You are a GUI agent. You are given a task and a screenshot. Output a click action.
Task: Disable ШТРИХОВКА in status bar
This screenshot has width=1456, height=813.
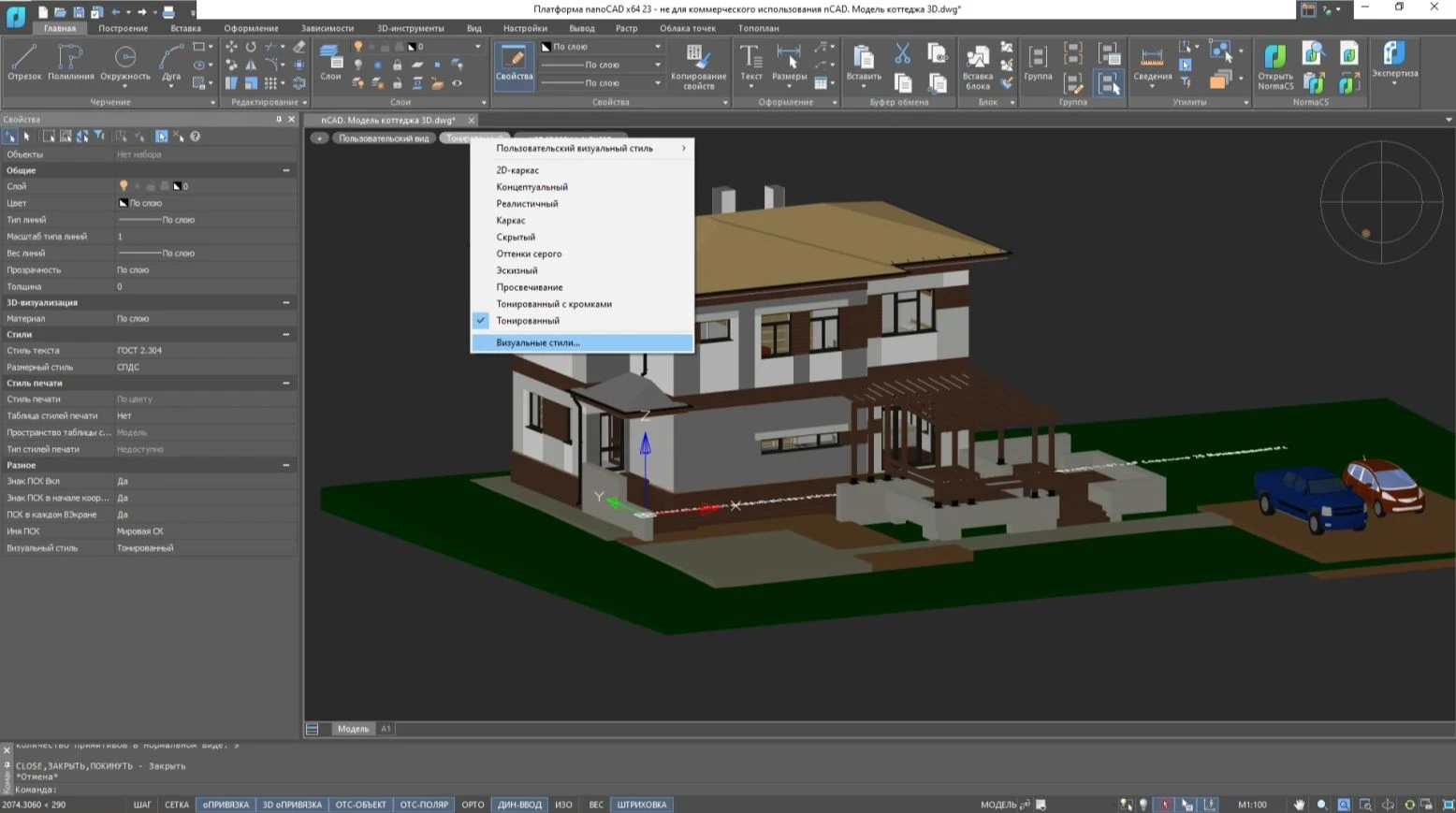641,805
